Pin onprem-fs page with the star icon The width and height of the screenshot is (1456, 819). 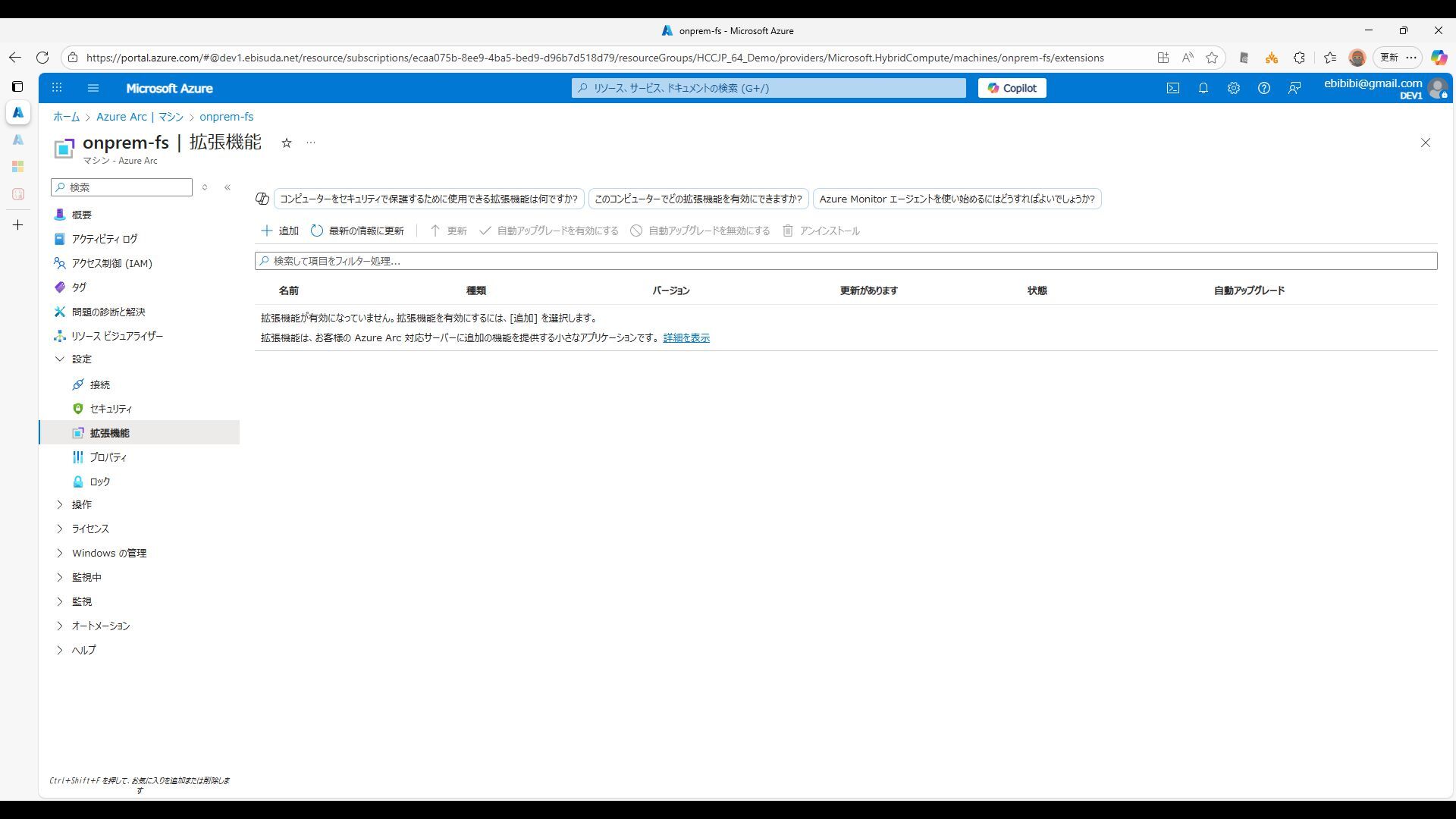287,143
